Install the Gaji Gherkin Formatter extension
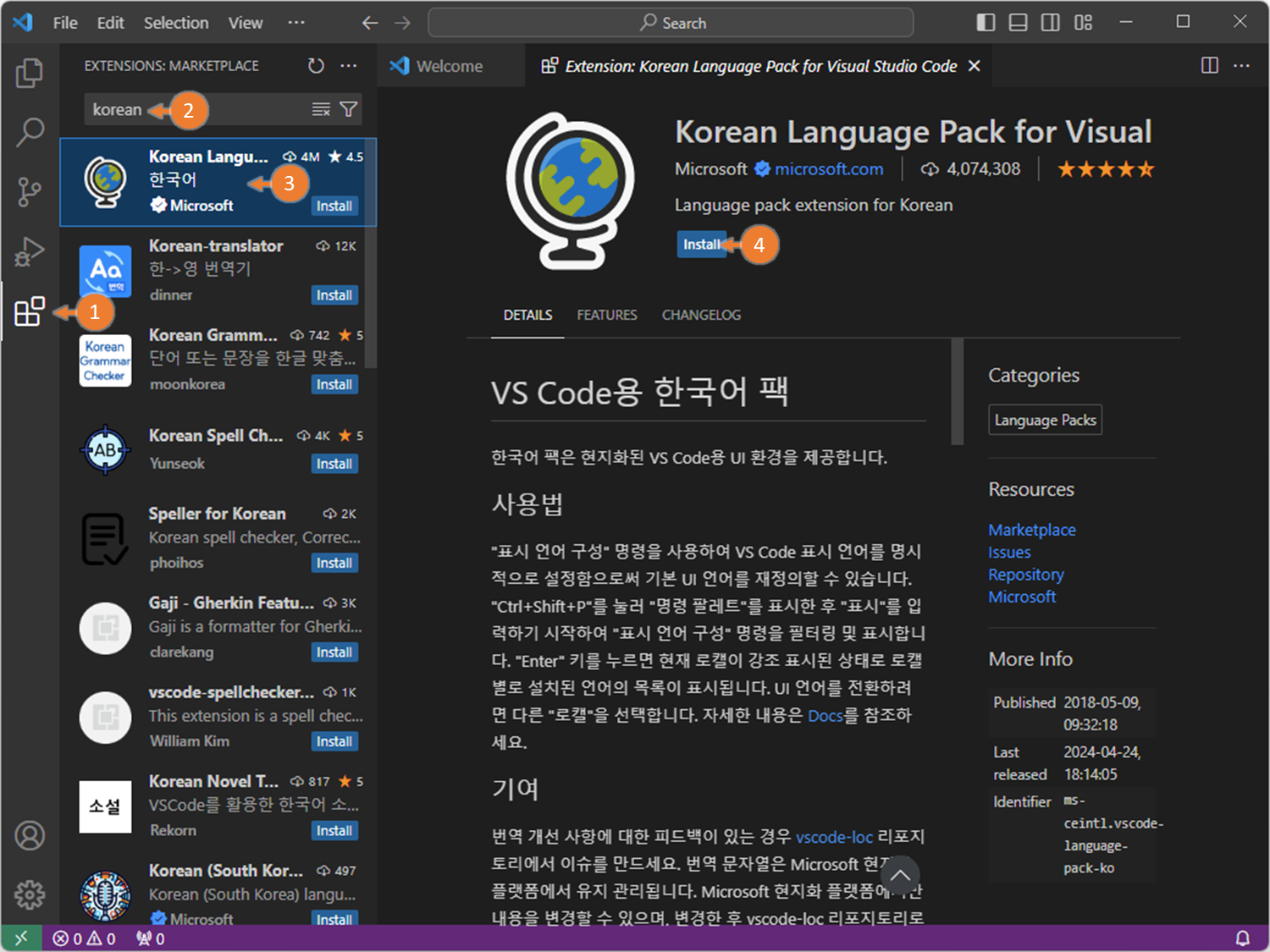The height and width of the screenshot is (952, 1270). (x=334, y=652)
